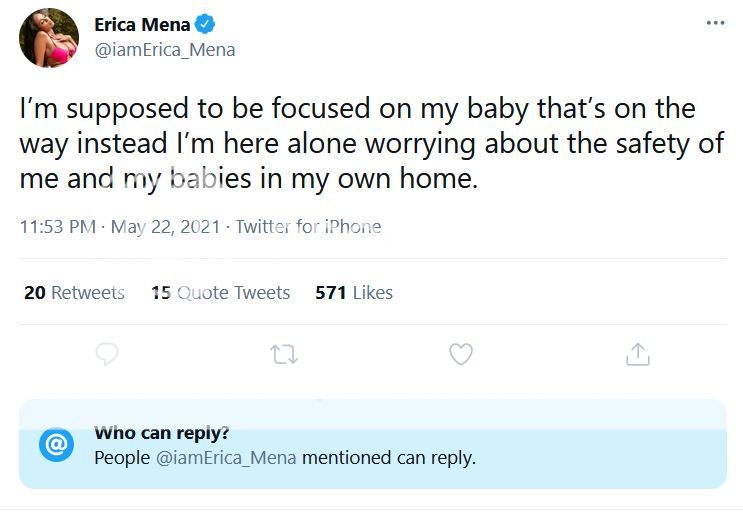The height and width of the screenshot is (516, 743).
Task: Click the Twitter for iPhone source link
Action: [308, 227]
